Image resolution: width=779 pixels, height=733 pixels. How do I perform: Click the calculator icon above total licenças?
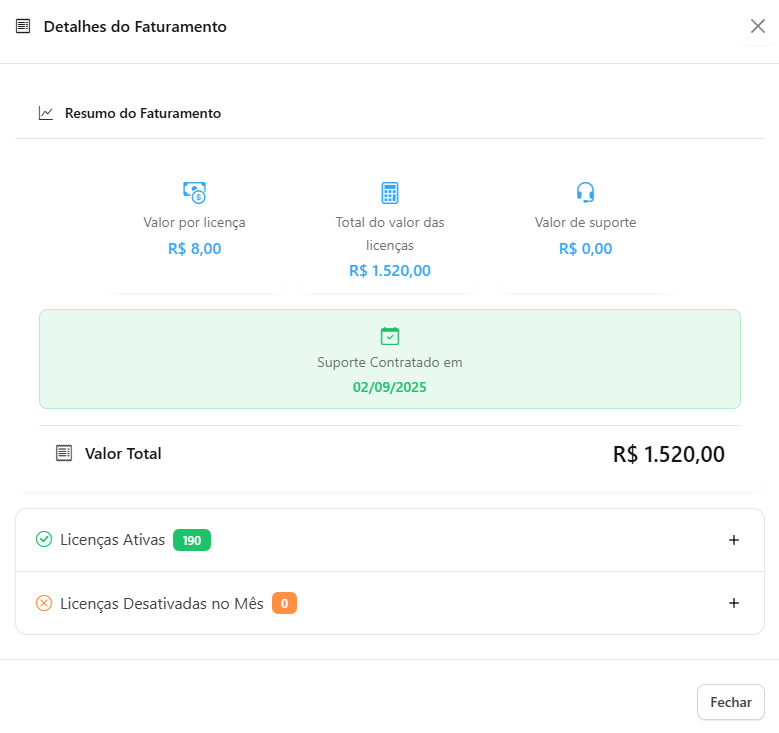[390, 193]
